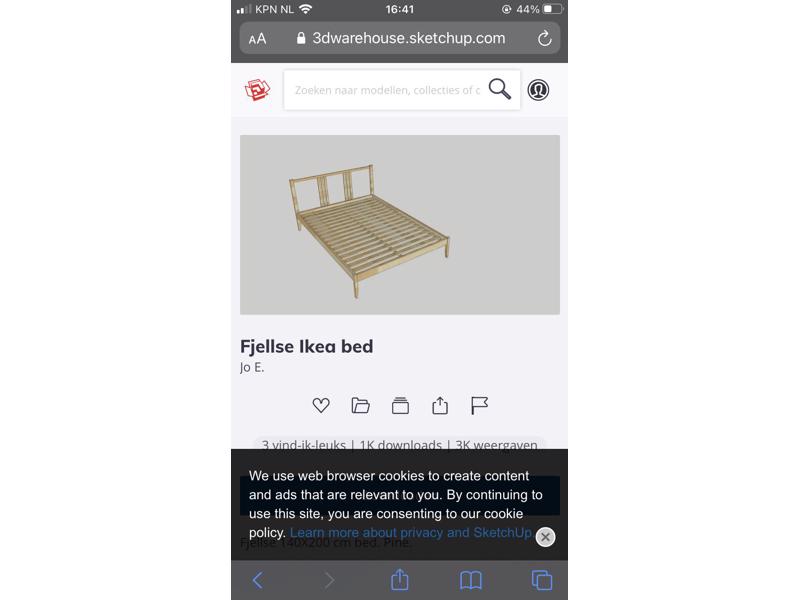This screenshot has width=800, height=600.
Task: Add model to collection using stack icon
Action: click(401, 405)
